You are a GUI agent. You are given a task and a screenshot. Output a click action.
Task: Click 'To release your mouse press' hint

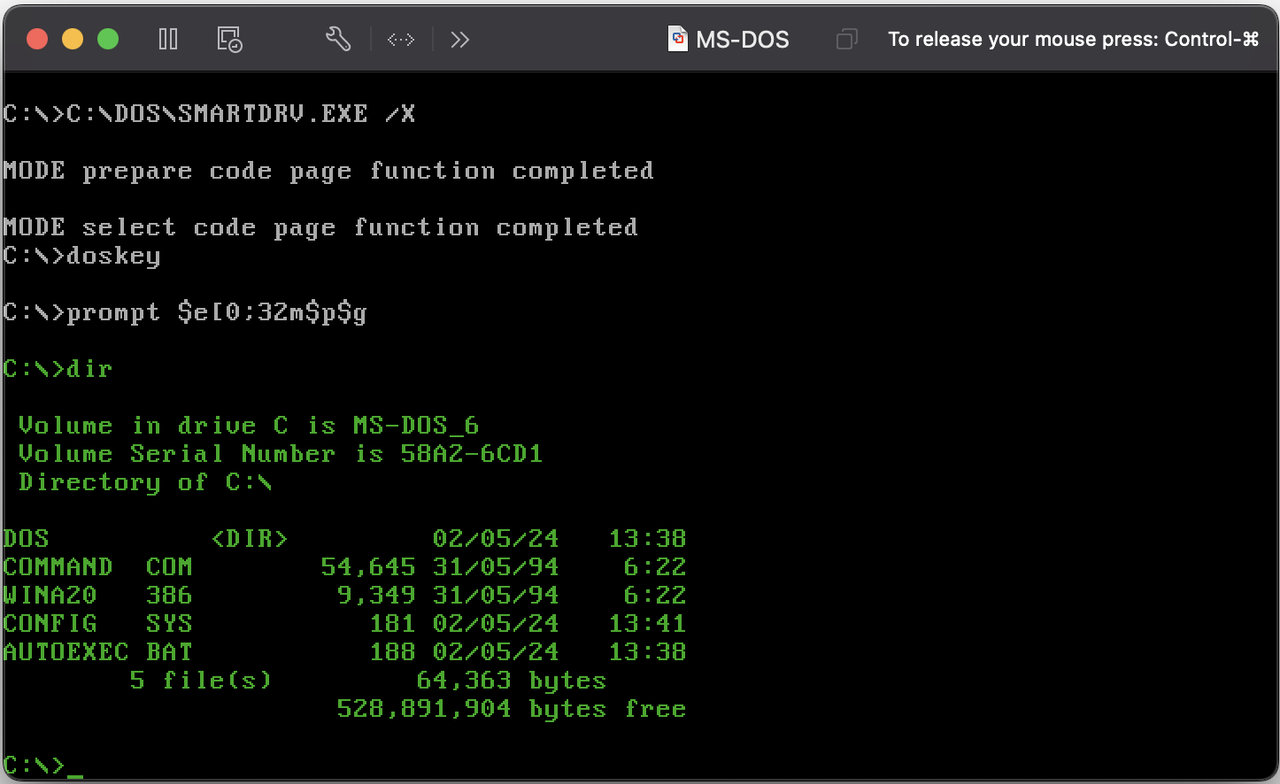[1073, 40]
